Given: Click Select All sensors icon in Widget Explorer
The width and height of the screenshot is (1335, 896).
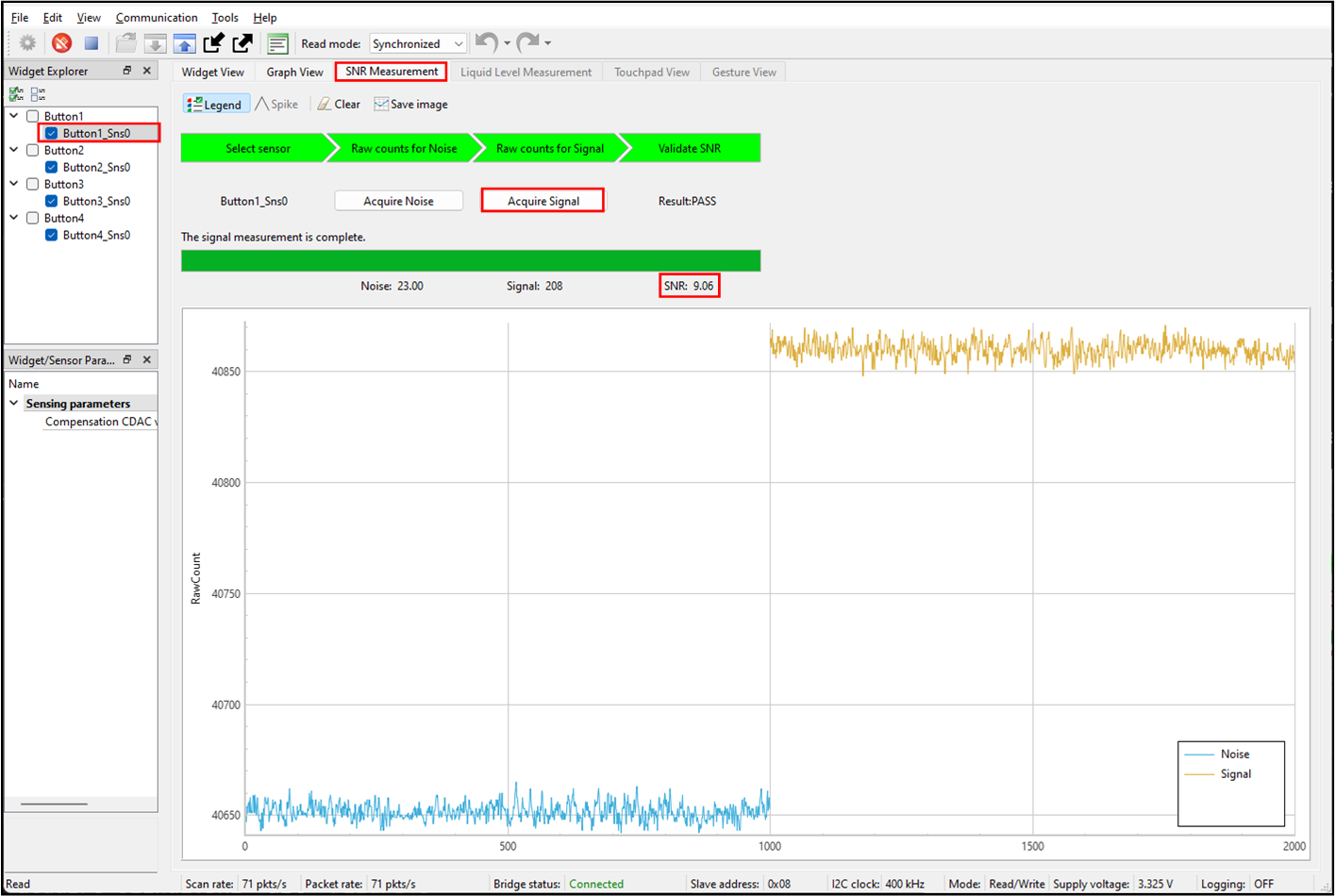Looking at the screenshot, I should [x=16, y=94].
